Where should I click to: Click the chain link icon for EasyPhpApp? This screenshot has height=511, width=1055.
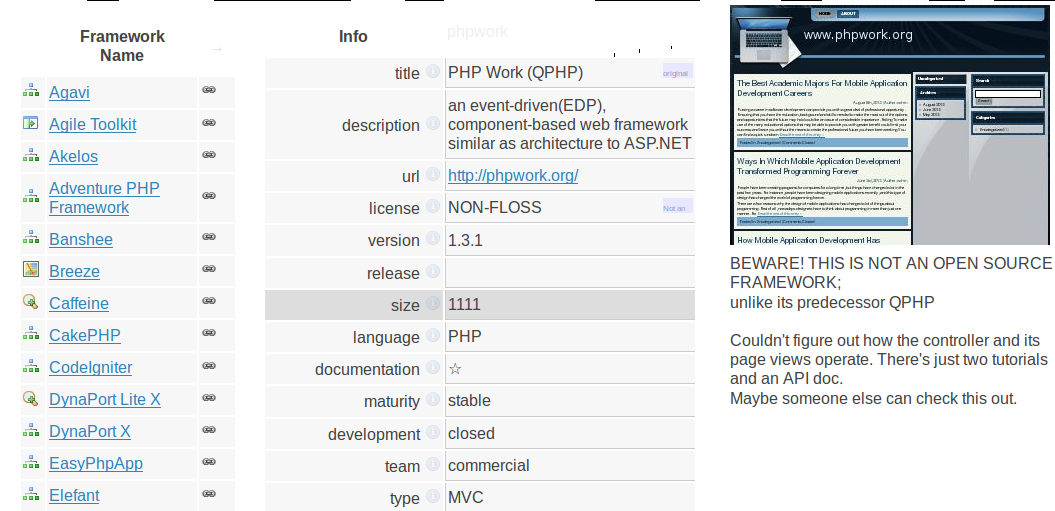(x=209, y=461)
